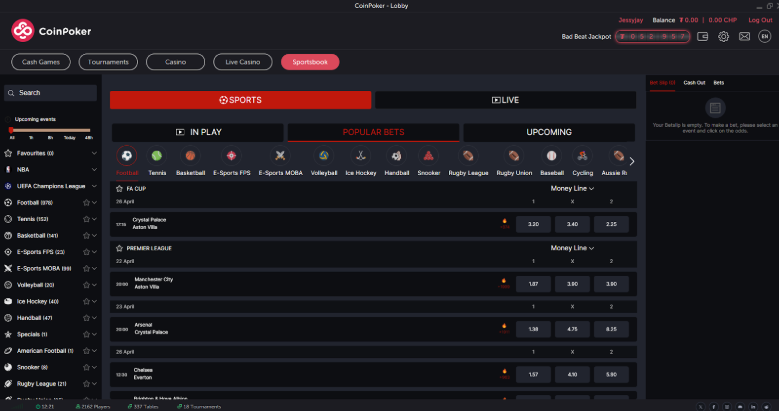Click the Bad Beat Jackpot counter
The image size is (780, 411).
tap(652, 36)
